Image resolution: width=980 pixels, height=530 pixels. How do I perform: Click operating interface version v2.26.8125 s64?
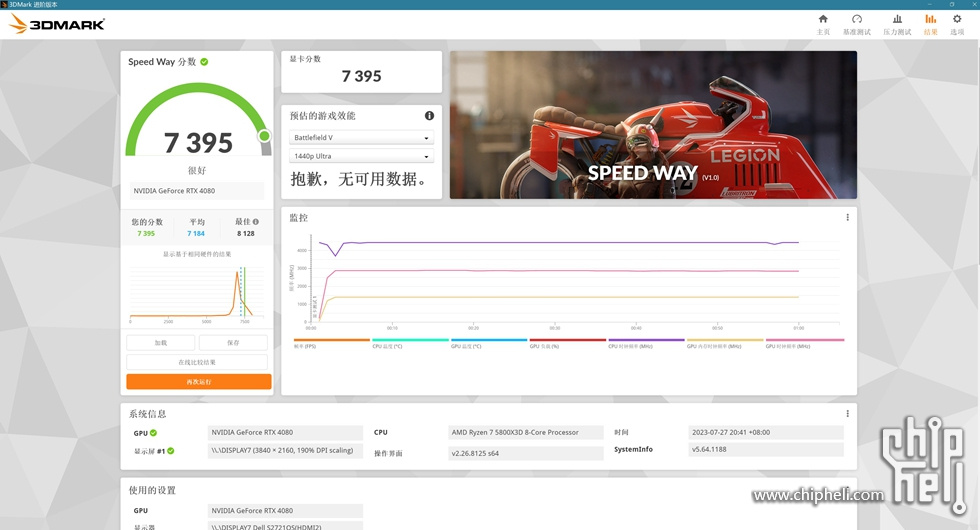(525, 453)
